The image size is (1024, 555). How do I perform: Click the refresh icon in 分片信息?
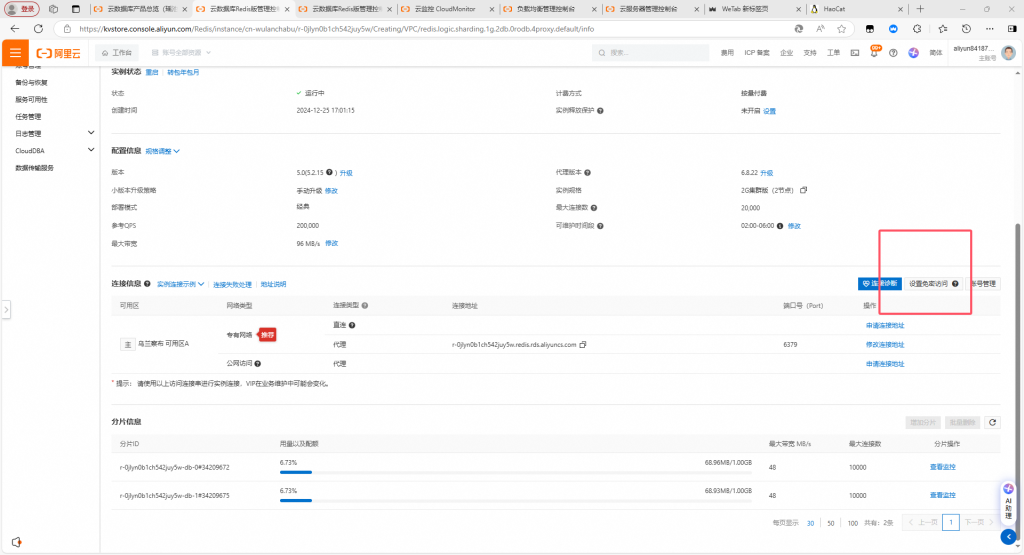pos(992,422)
